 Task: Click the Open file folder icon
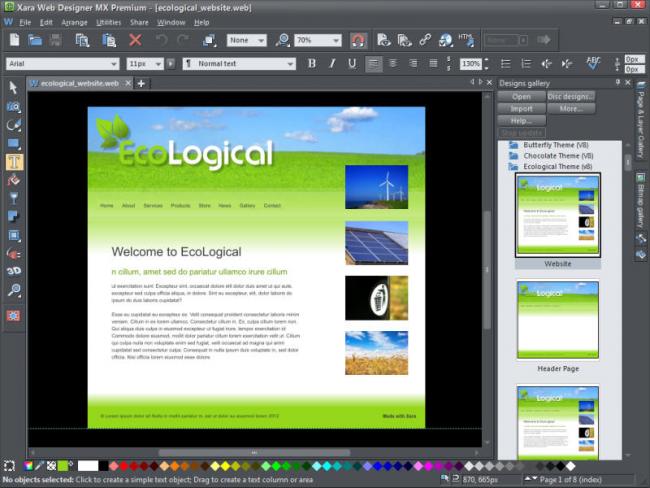coord(35,40)
